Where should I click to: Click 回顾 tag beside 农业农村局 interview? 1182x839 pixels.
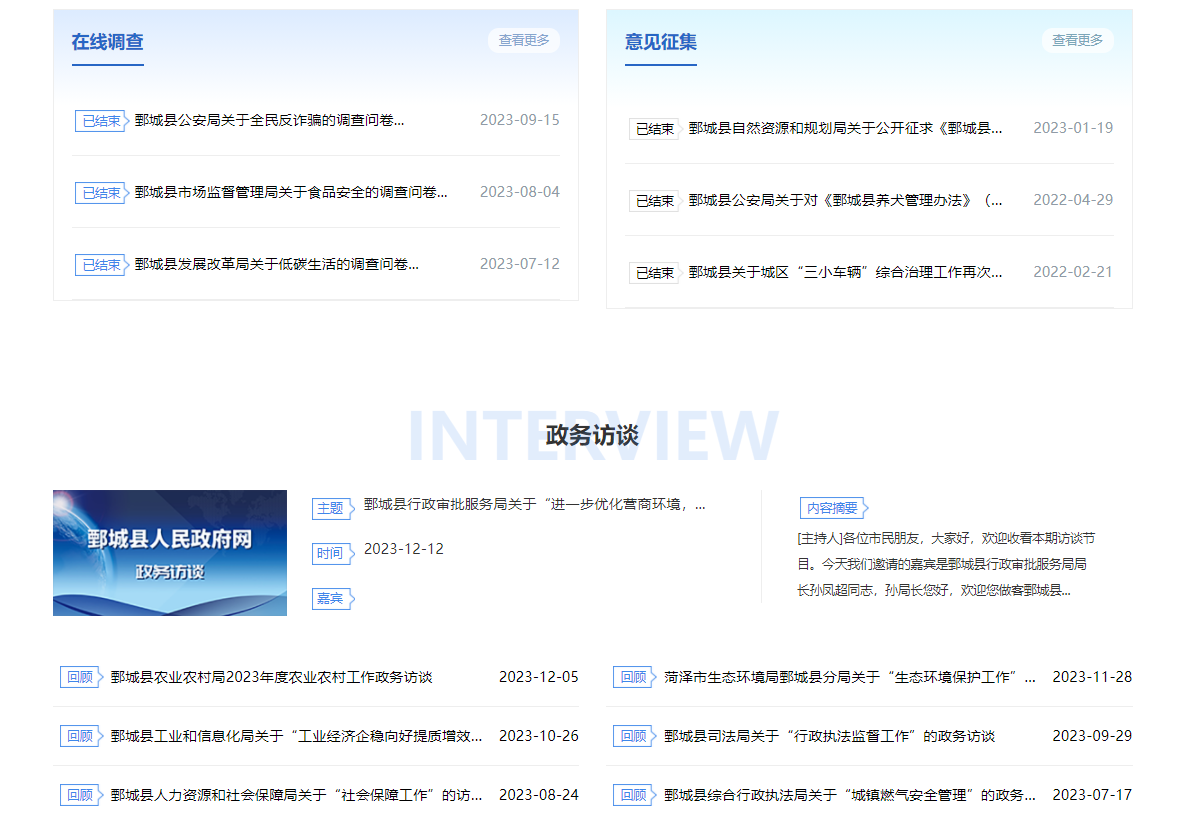click(x=81, y=677)
